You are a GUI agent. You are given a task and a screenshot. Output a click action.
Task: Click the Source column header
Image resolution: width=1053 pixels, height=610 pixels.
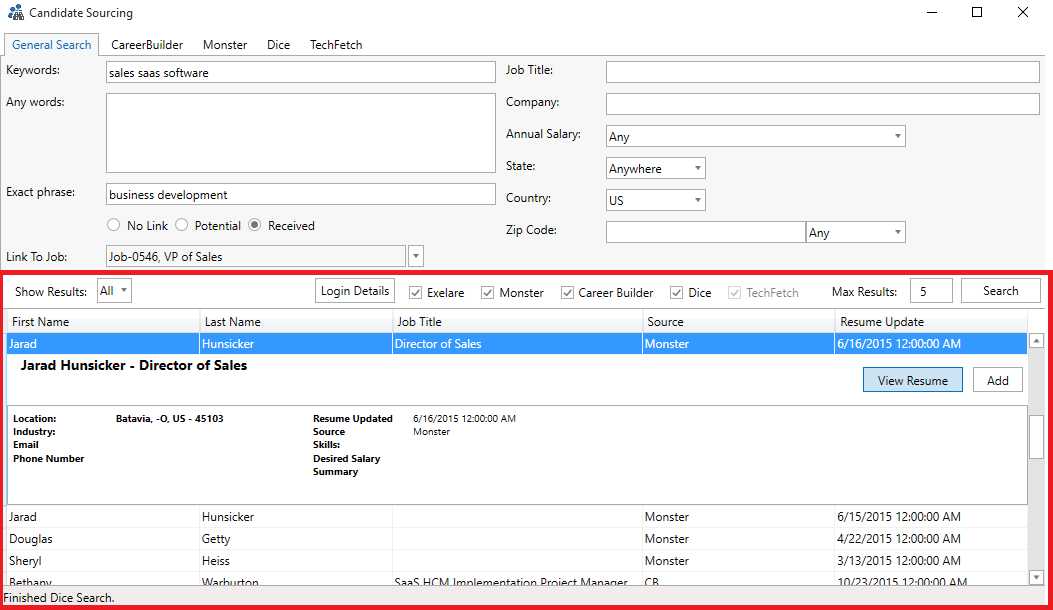[x=739, y=322]
